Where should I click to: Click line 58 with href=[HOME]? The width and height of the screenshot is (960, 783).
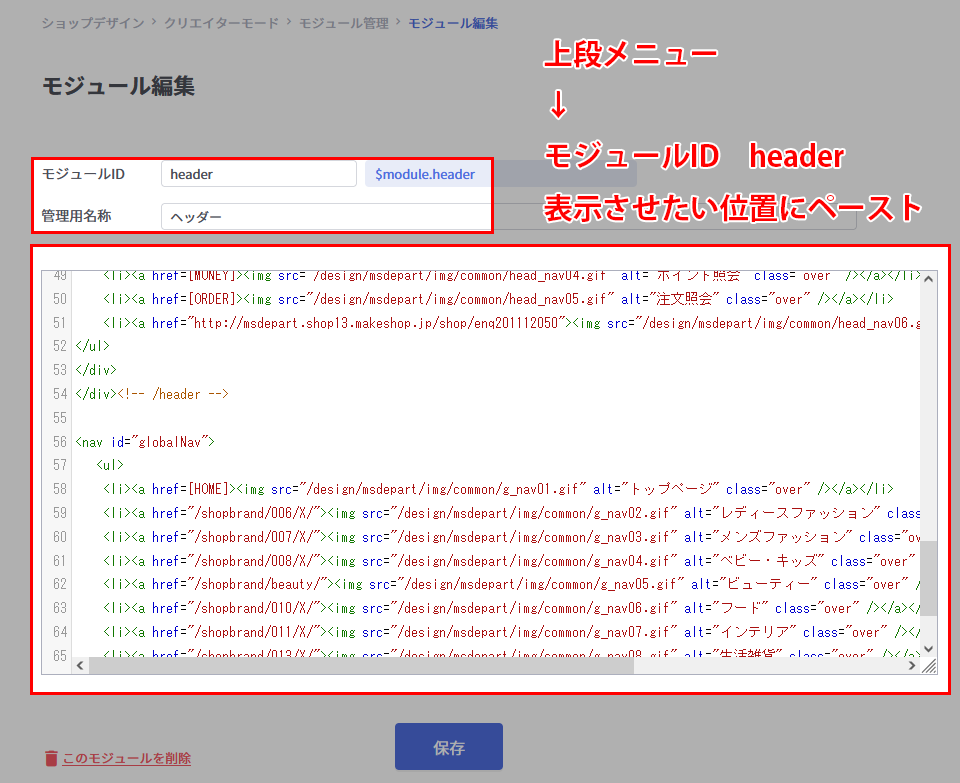[498, 489]
